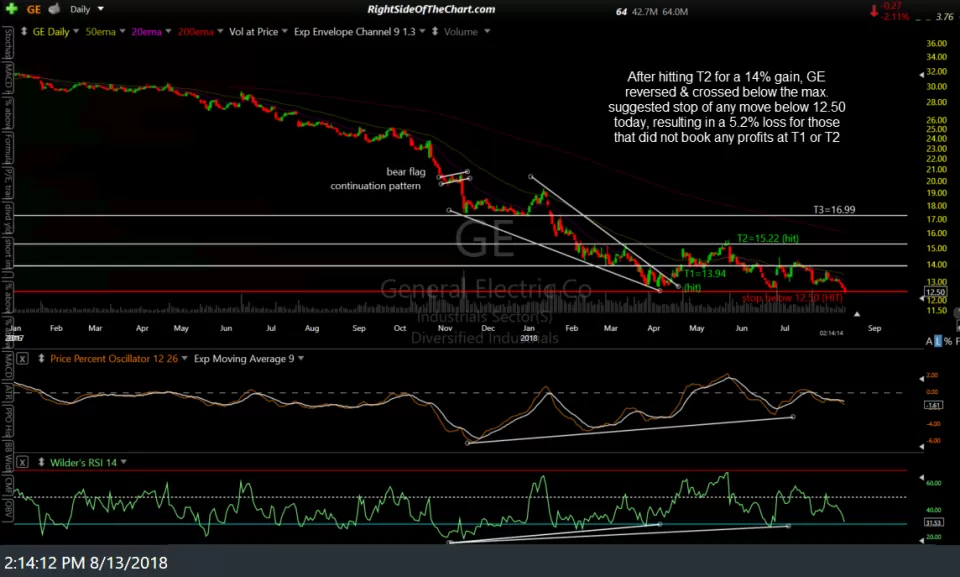Viewport: 960px width, 577px height.
Task: Open Exp Moving Average 9 dropdown
Action: point(301,358)
